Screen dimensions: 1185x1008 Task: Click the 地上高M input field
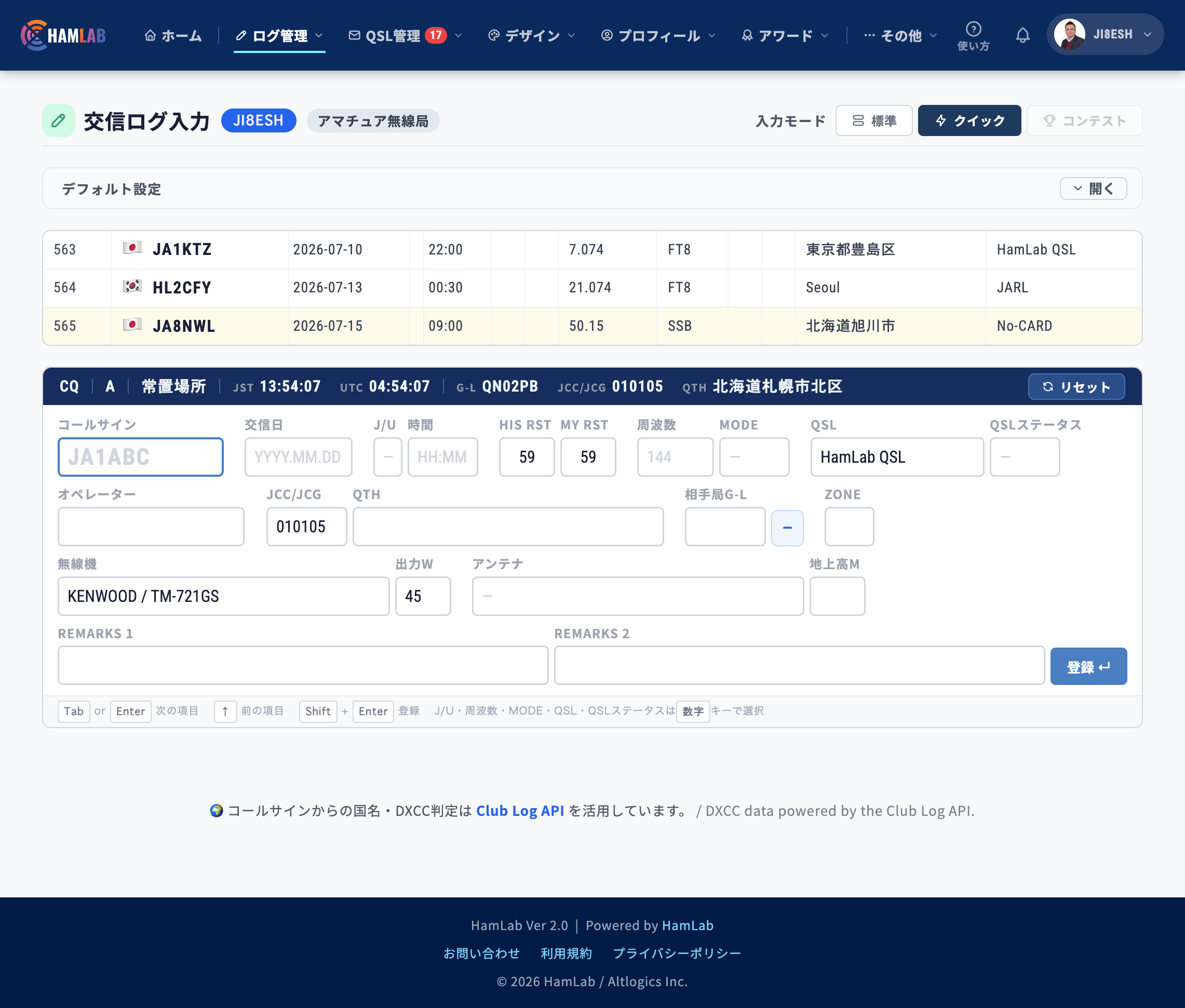[837, 596]
